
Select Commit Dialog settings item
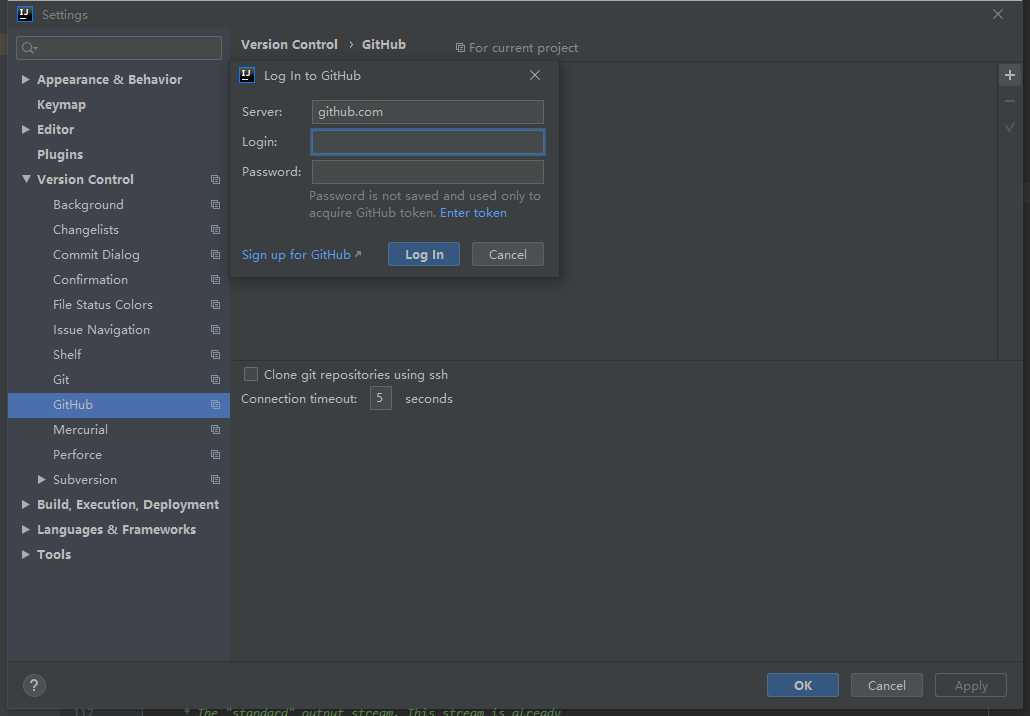(x=96, y=254)
